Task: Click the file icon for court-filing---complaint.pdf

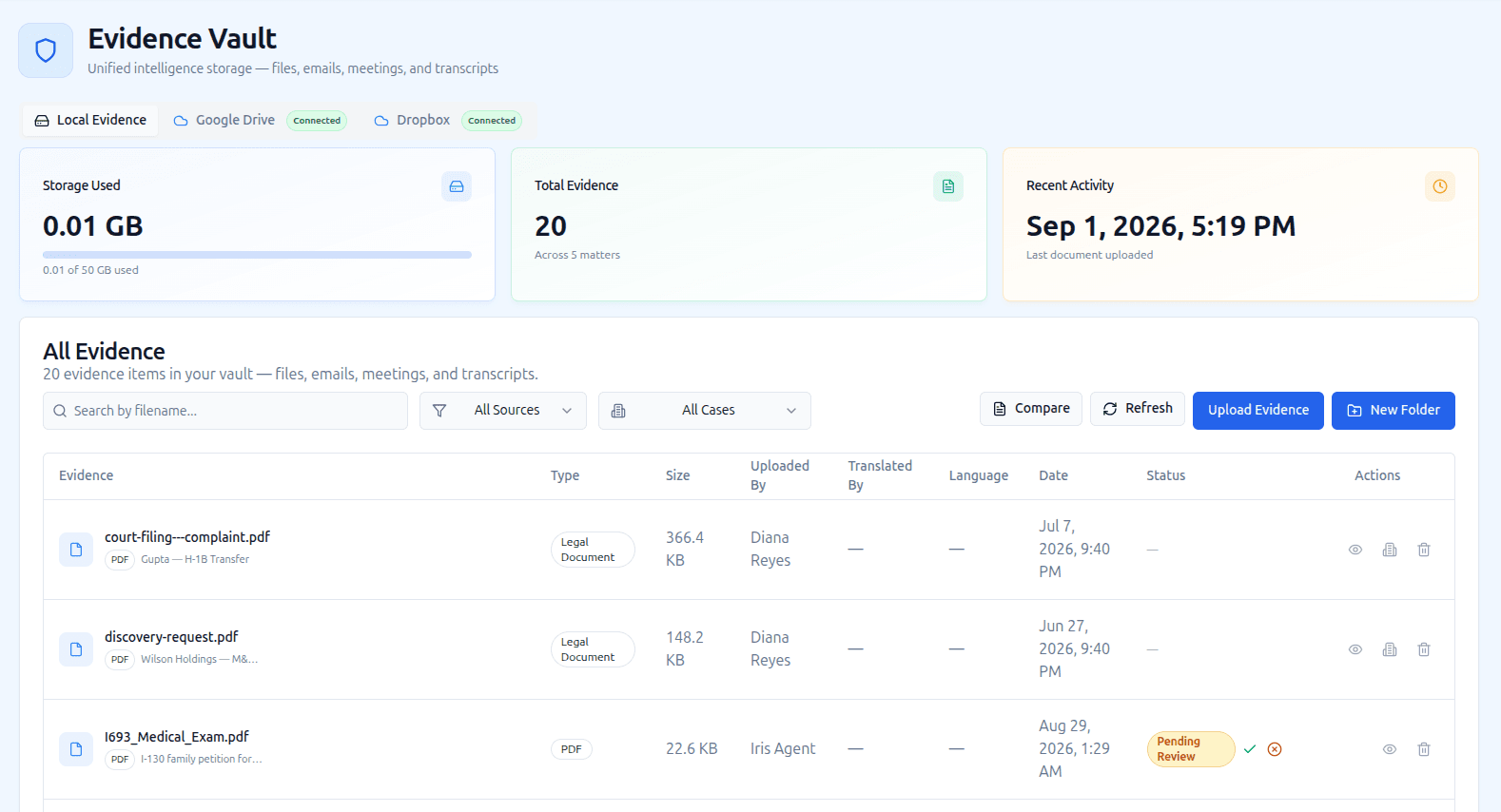Action: coord(76,550)
